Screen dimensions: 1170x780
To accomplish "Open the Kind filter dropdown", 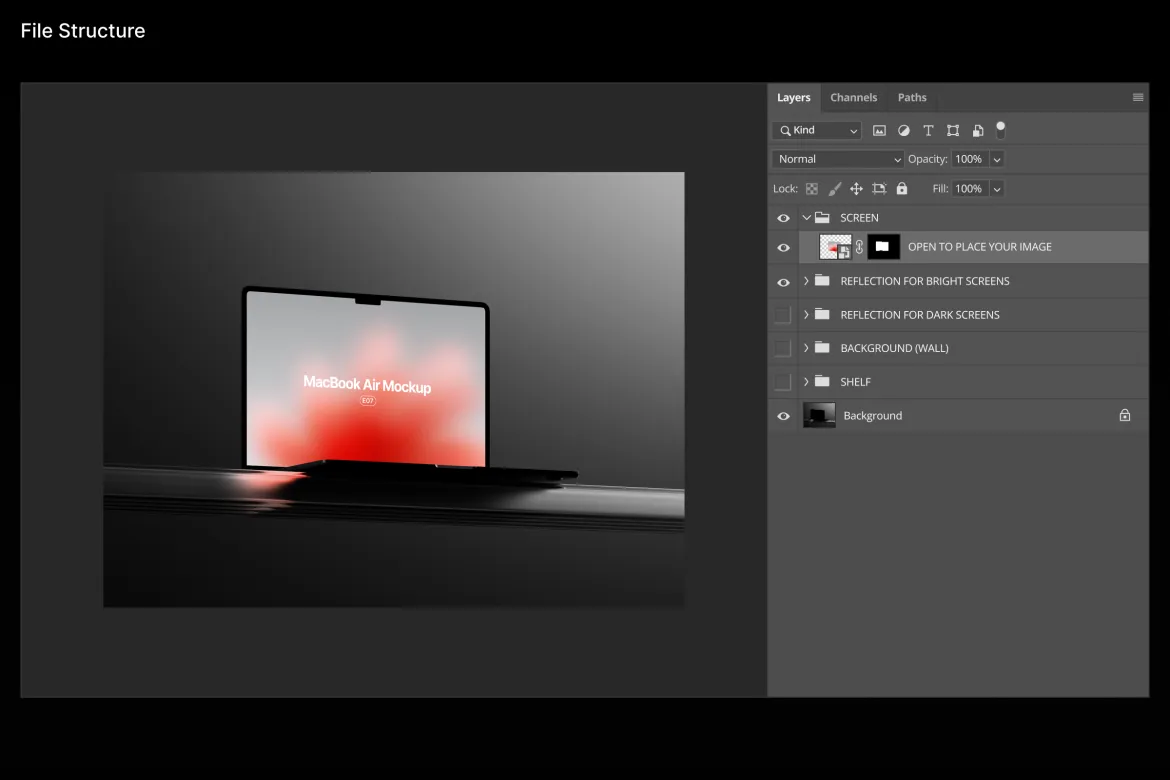I will coord(817,131).
